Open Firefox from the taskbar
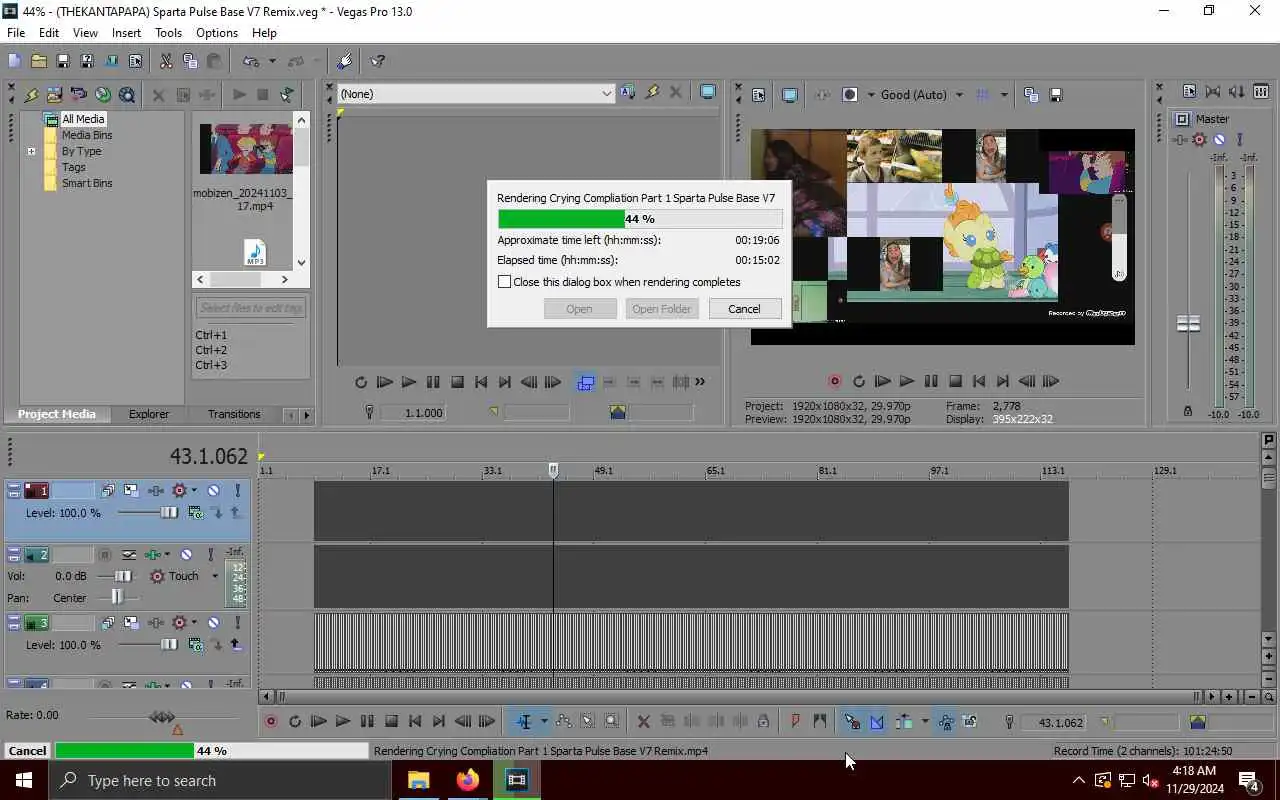Viewport: 1280px width, 800px height. coord(468,780)
